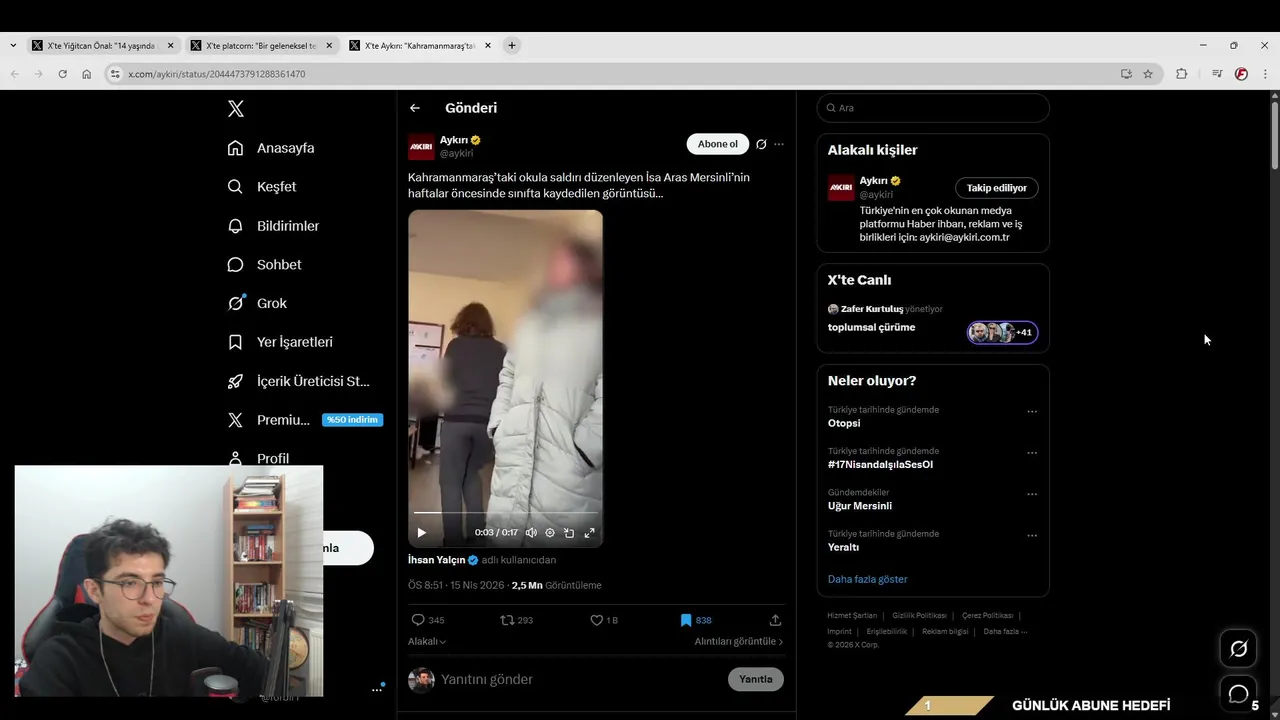The image size is (1280, 720).
Task: Open Otopsi trend
Action: pyautogui.click(x=844, y=423)
